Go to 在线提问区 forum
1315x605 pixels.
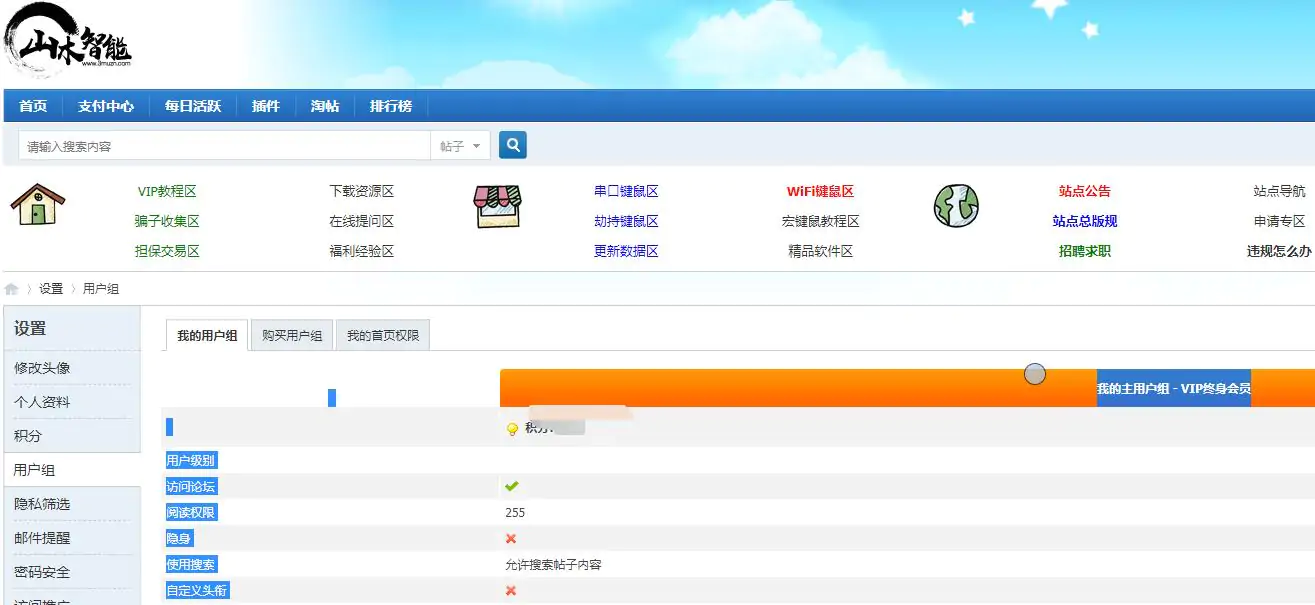pyautogui.click(x=362, y=221)
